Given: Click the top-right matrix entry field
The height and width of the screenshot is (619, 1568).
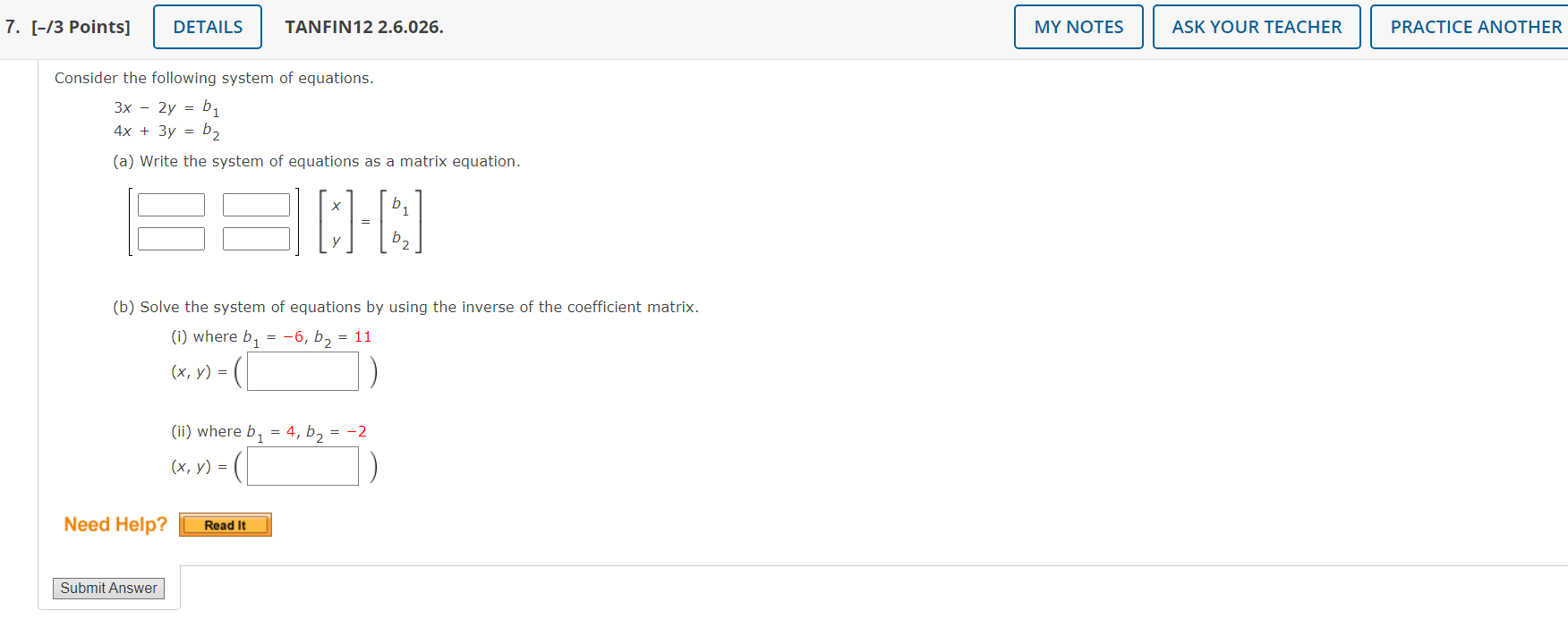Looking at the screenshot, I should coord(256,204).
